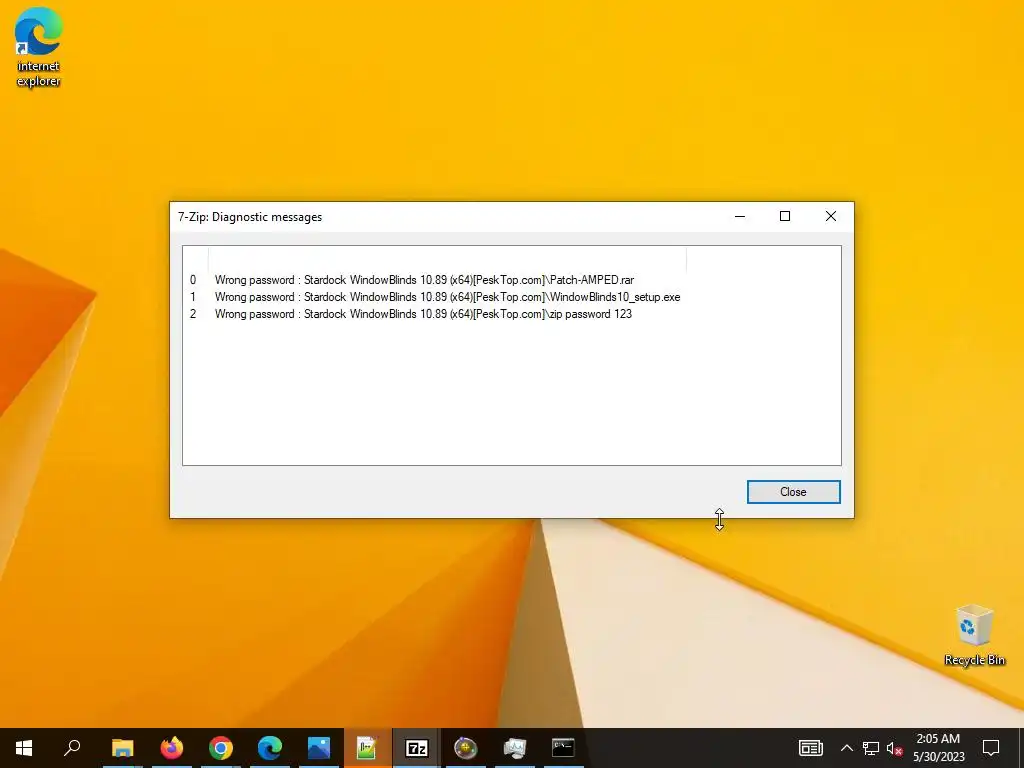Open the Windows Start menu

click(24, 748)
